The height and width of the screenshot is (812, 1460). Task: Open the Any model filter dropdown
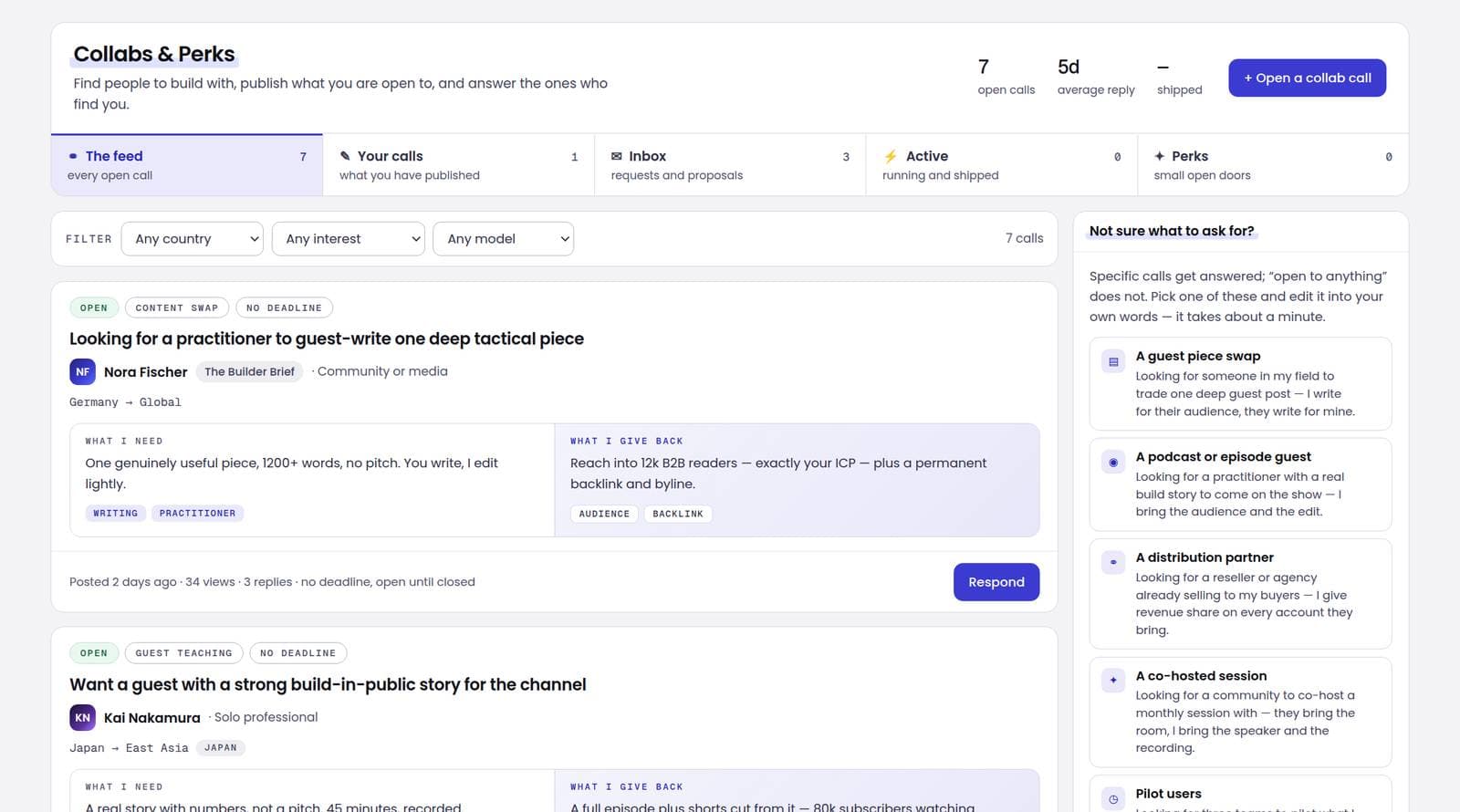(504, 239)
